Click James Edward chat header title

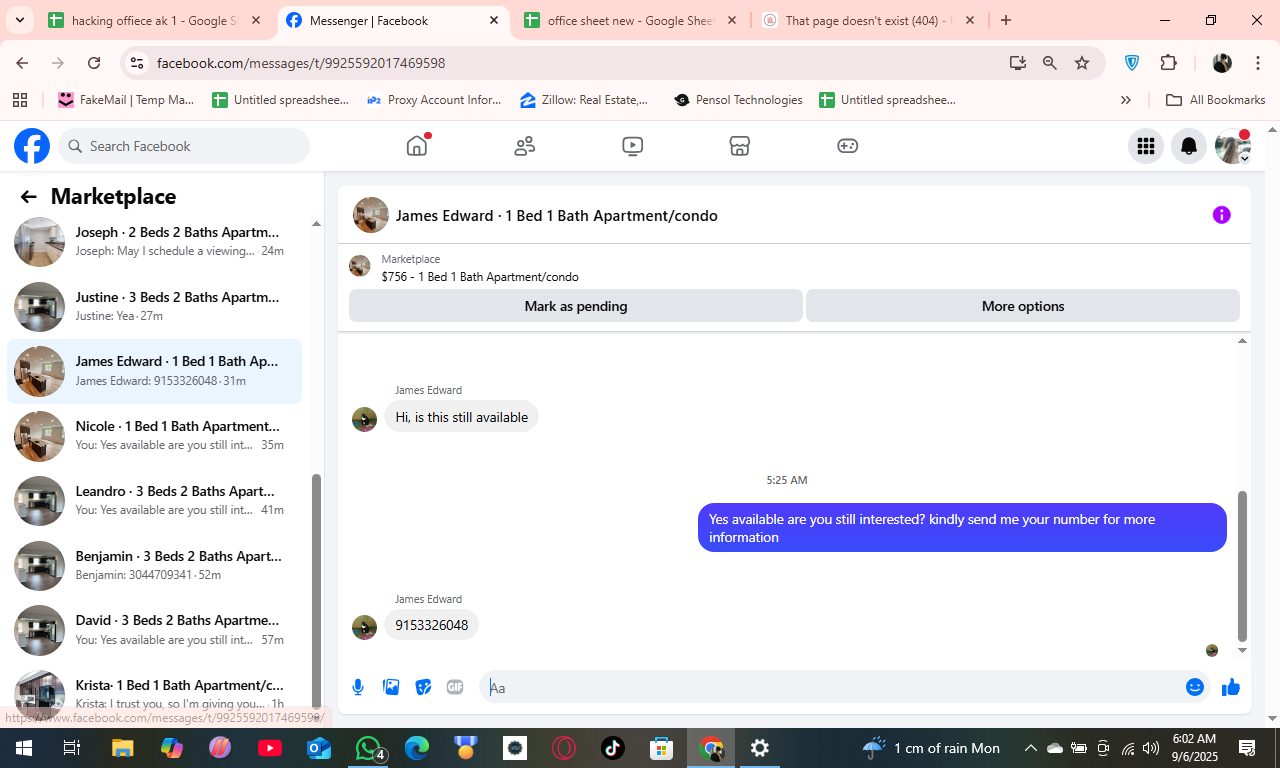point(556,215)
